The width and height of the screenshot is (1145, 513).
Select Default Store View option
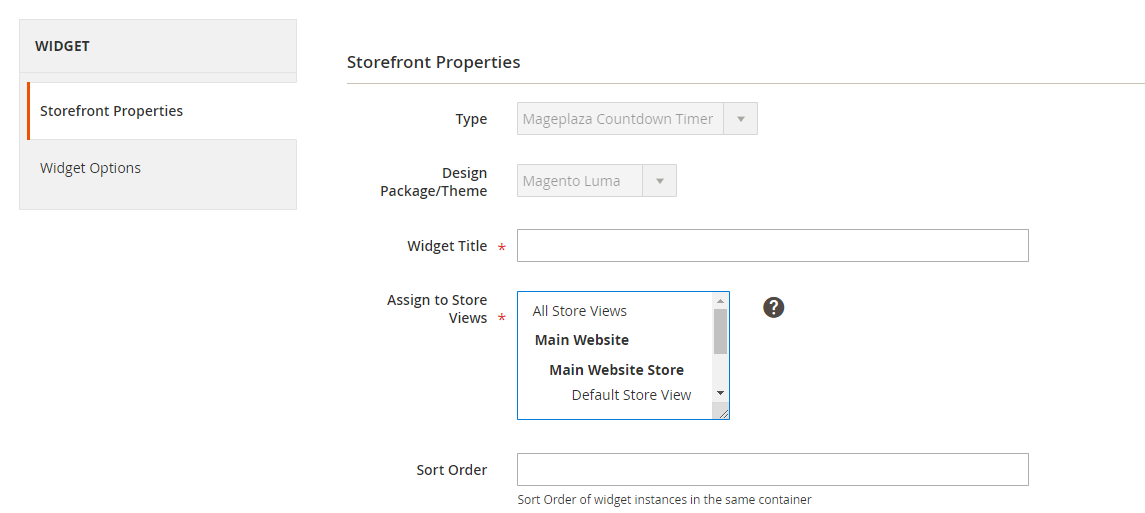click(x=631, y=395)
